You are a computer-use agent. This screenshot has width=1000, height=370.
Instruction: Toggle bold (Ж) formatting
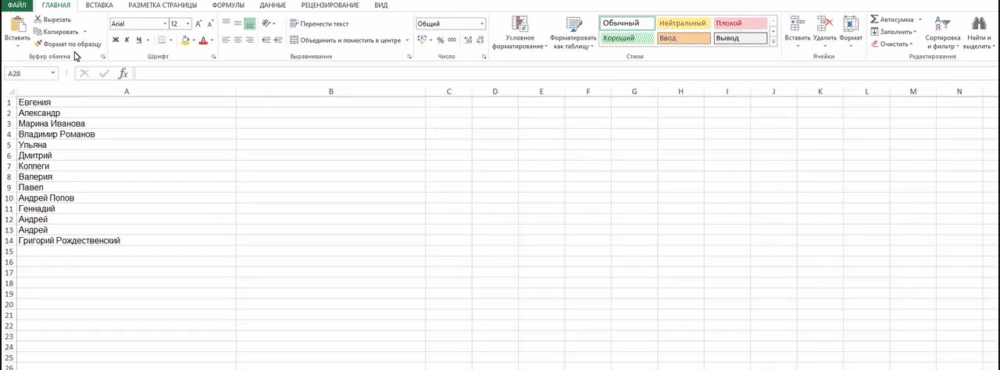point(115,40)
